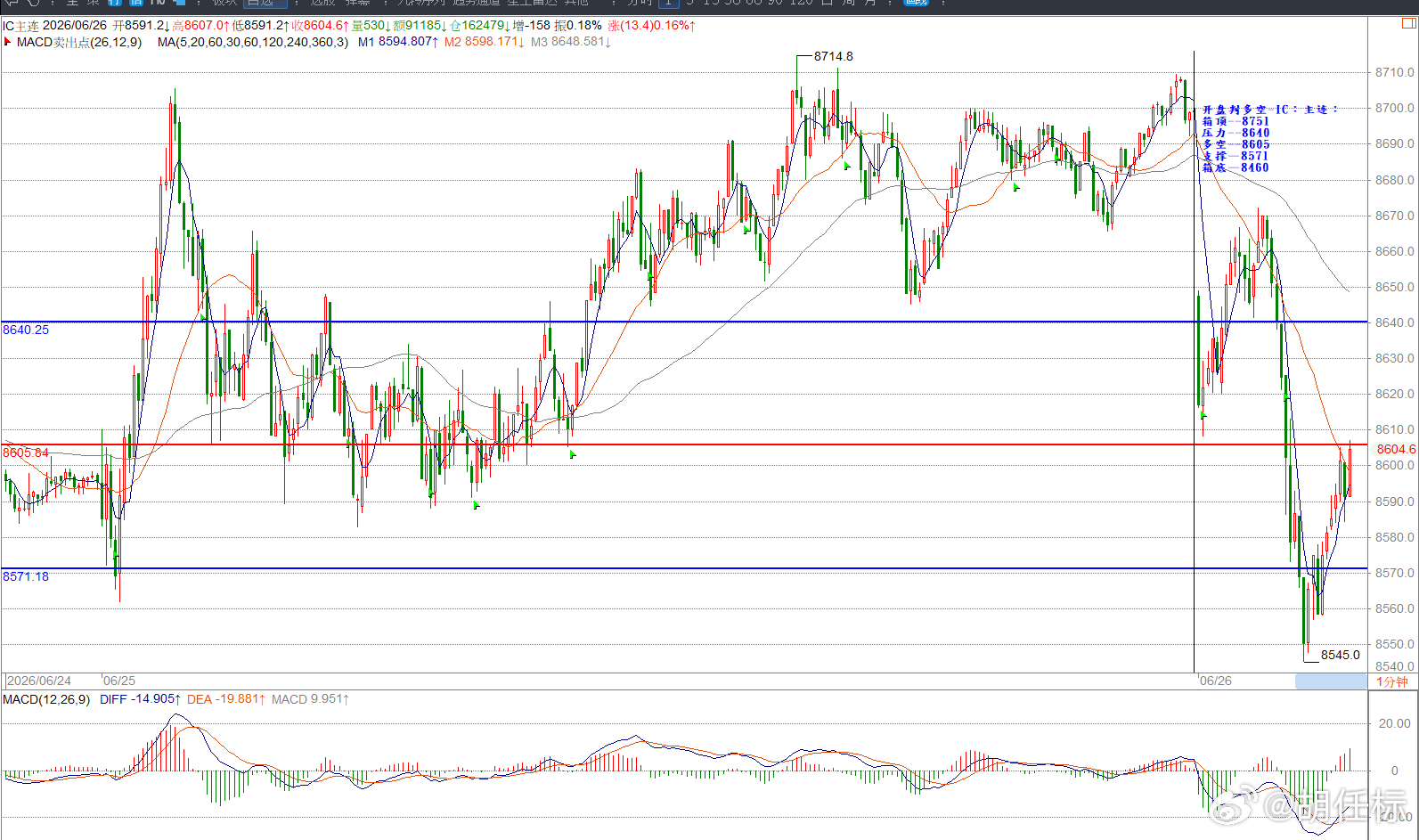Viewport: 1419px width, 840px height.
Task: Open the MA(5,20,60,30...) indicator parameters
Action: (x=253, y=42)
